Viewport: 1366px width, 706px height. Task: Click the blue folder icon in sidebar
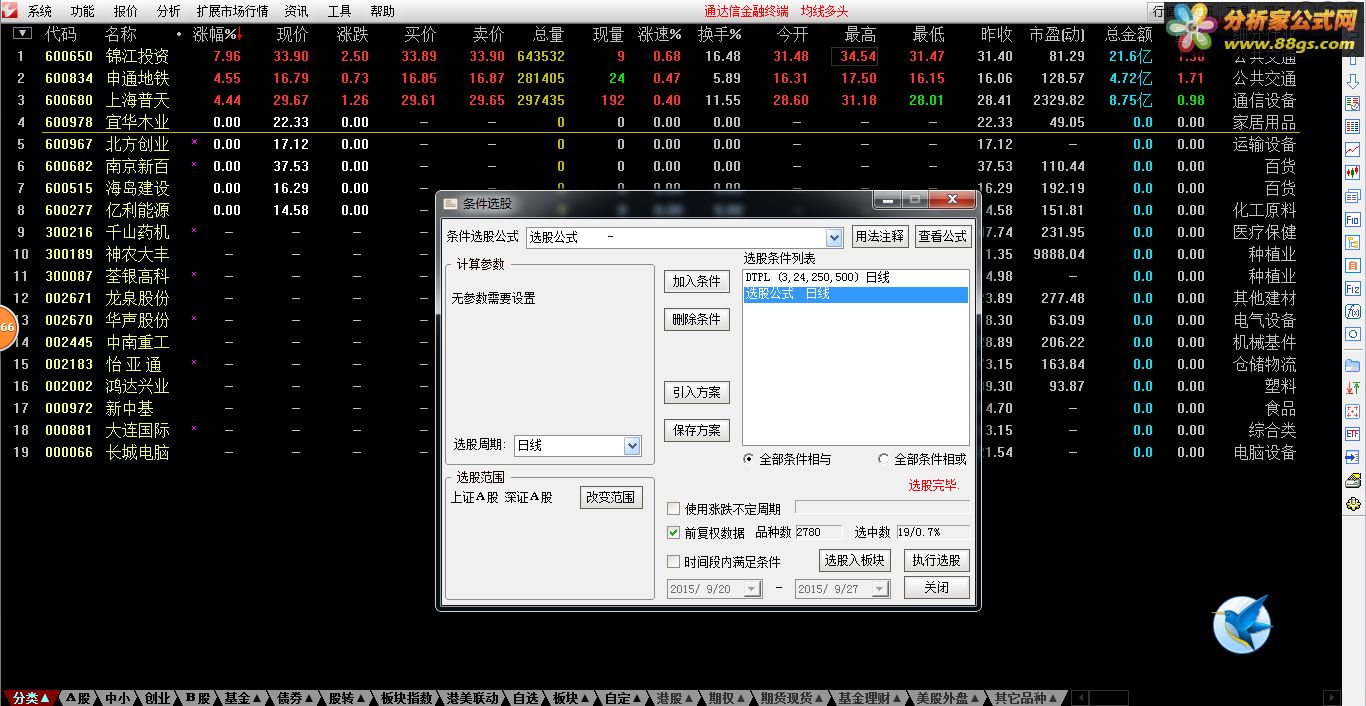pyautogui.click(x=1353, y=365)
